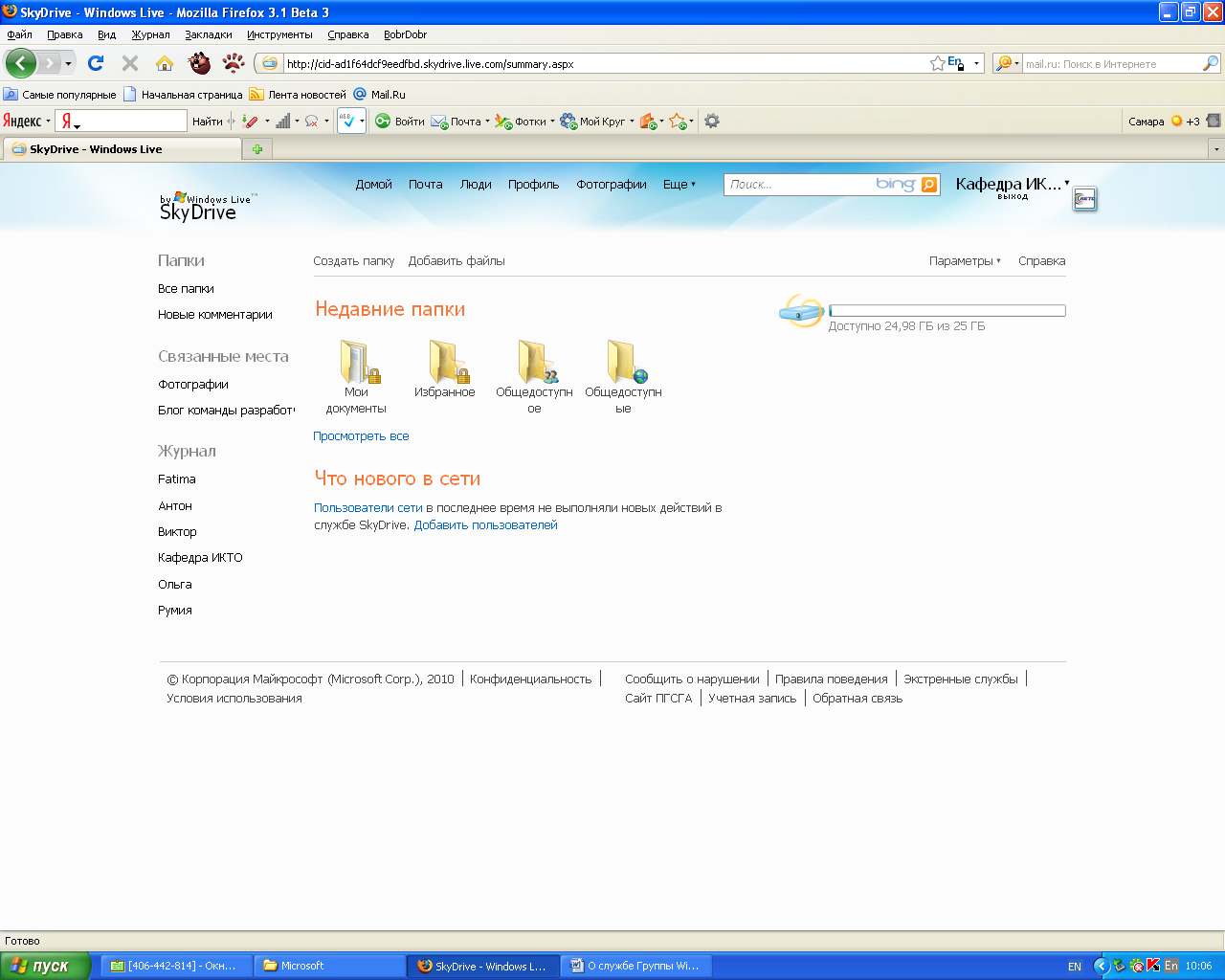
Task: Expand the Параметры dropdown
Action: (965, 261)
